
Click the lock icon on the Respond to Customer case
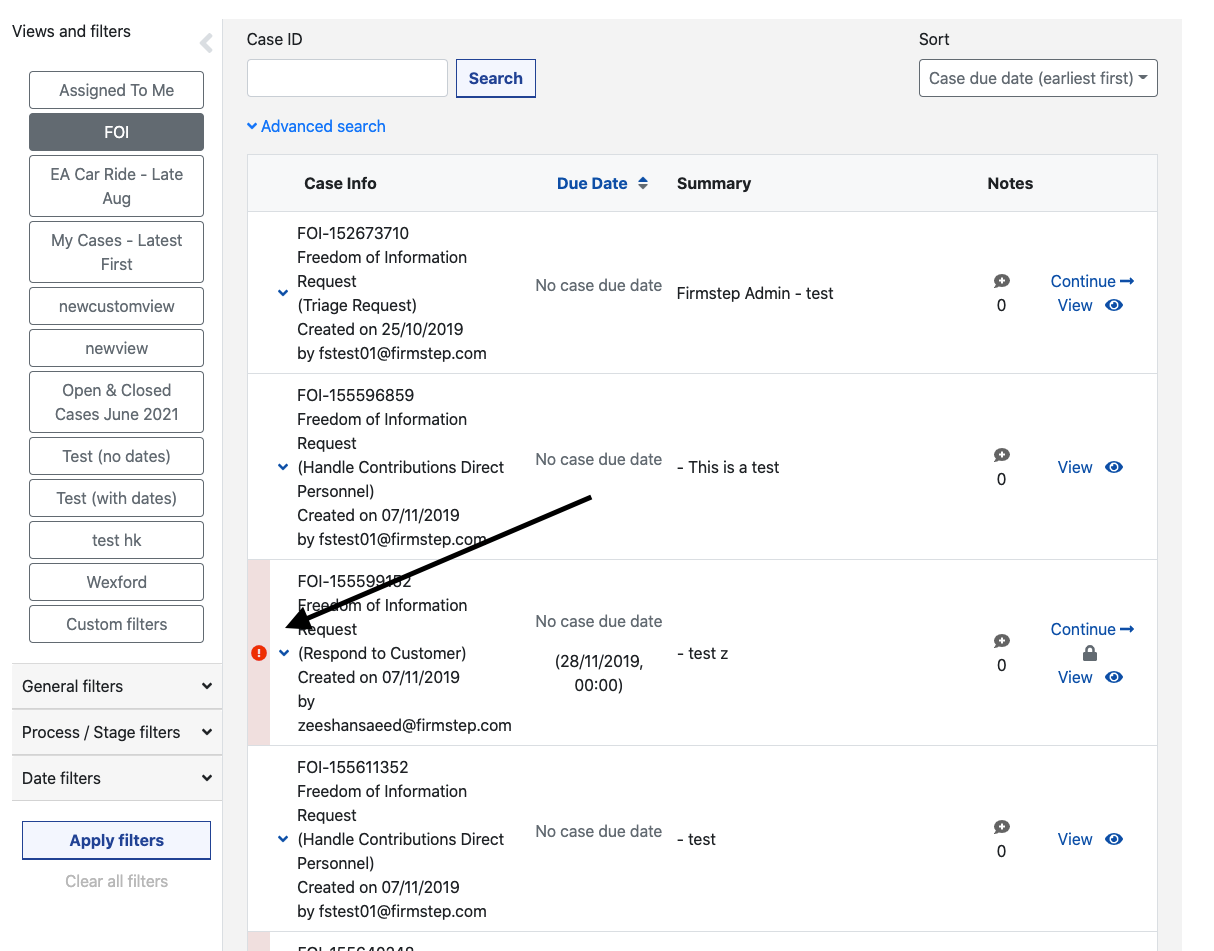click(x=1090, y=653)
